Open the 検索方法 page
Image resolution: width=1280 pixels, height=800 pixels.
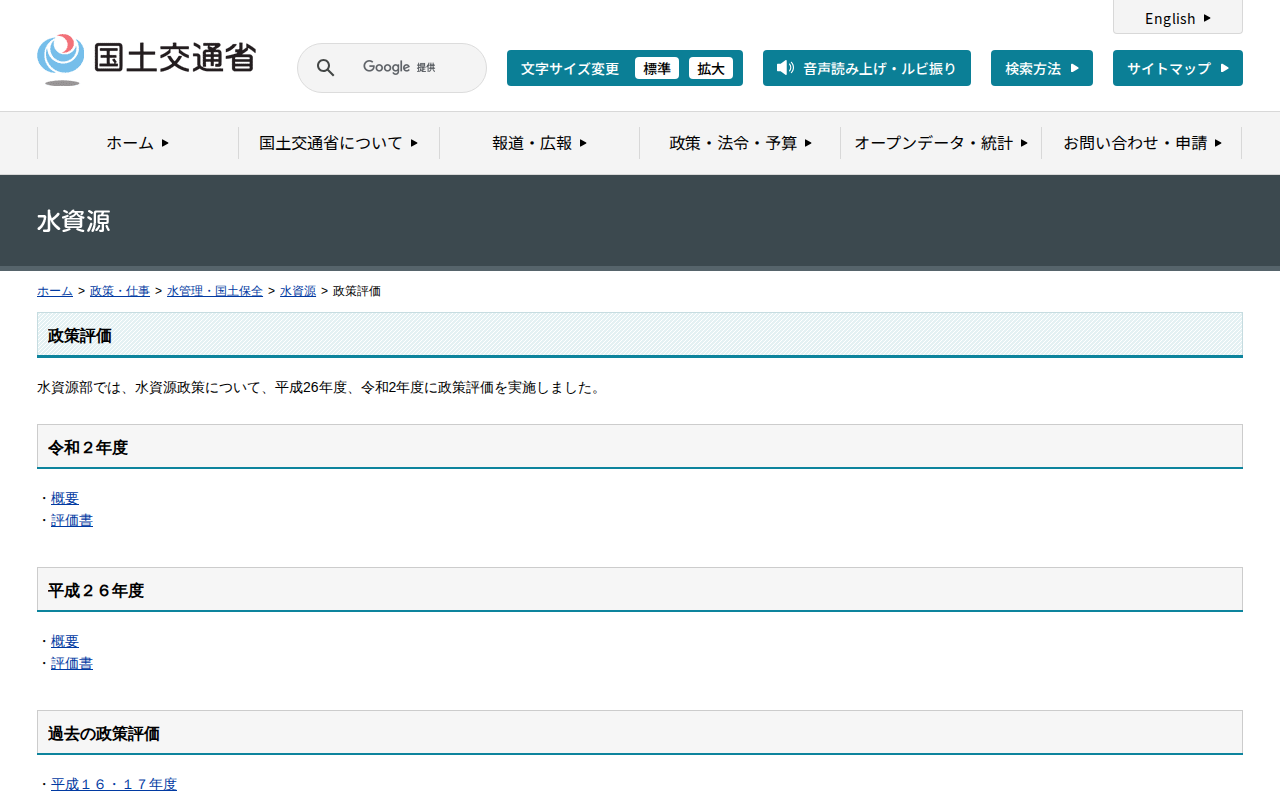pos(1041,68)
